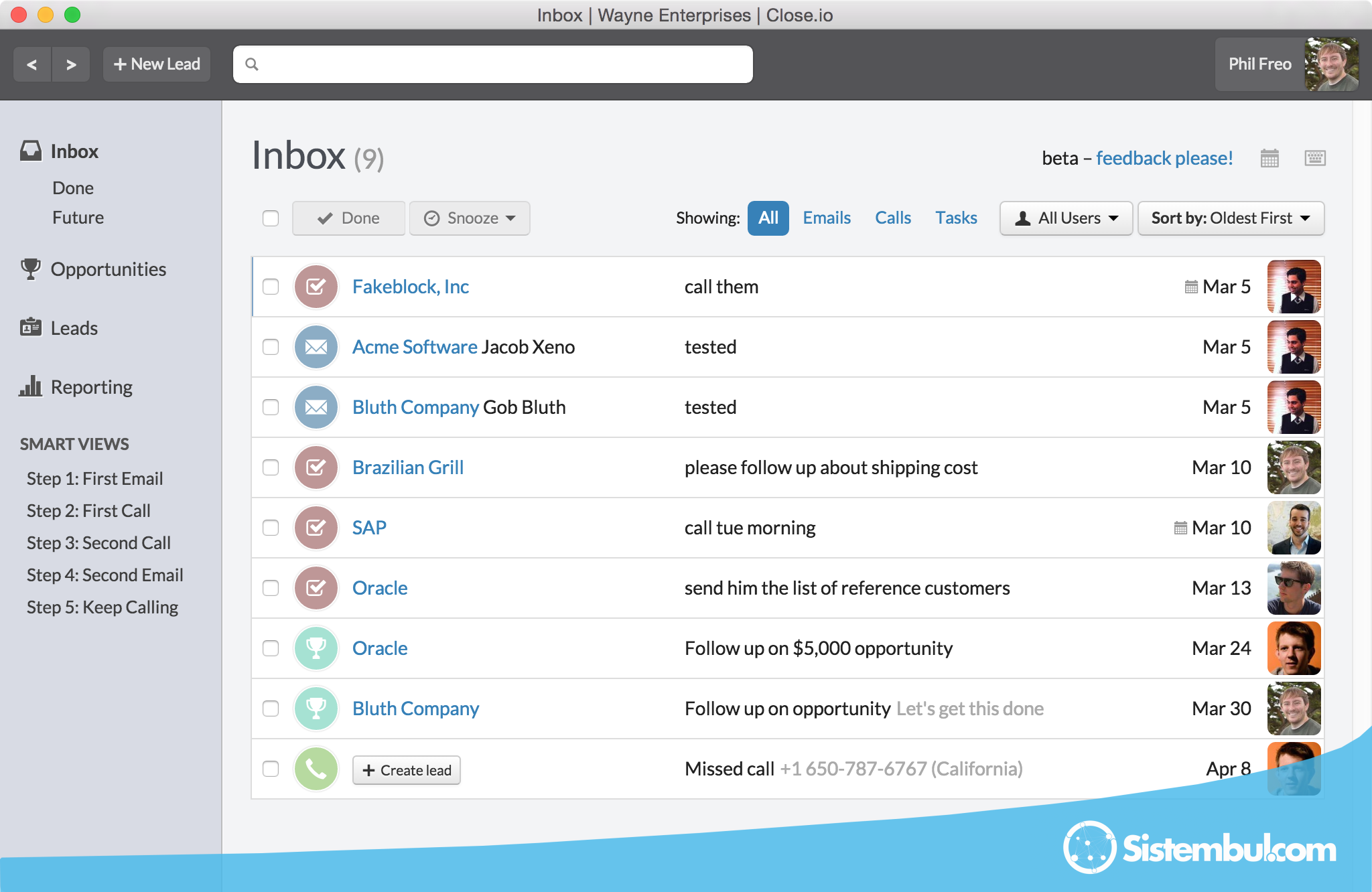Click task icon on Oracle reference customers row
The image size is (1372, 892).
316,588
